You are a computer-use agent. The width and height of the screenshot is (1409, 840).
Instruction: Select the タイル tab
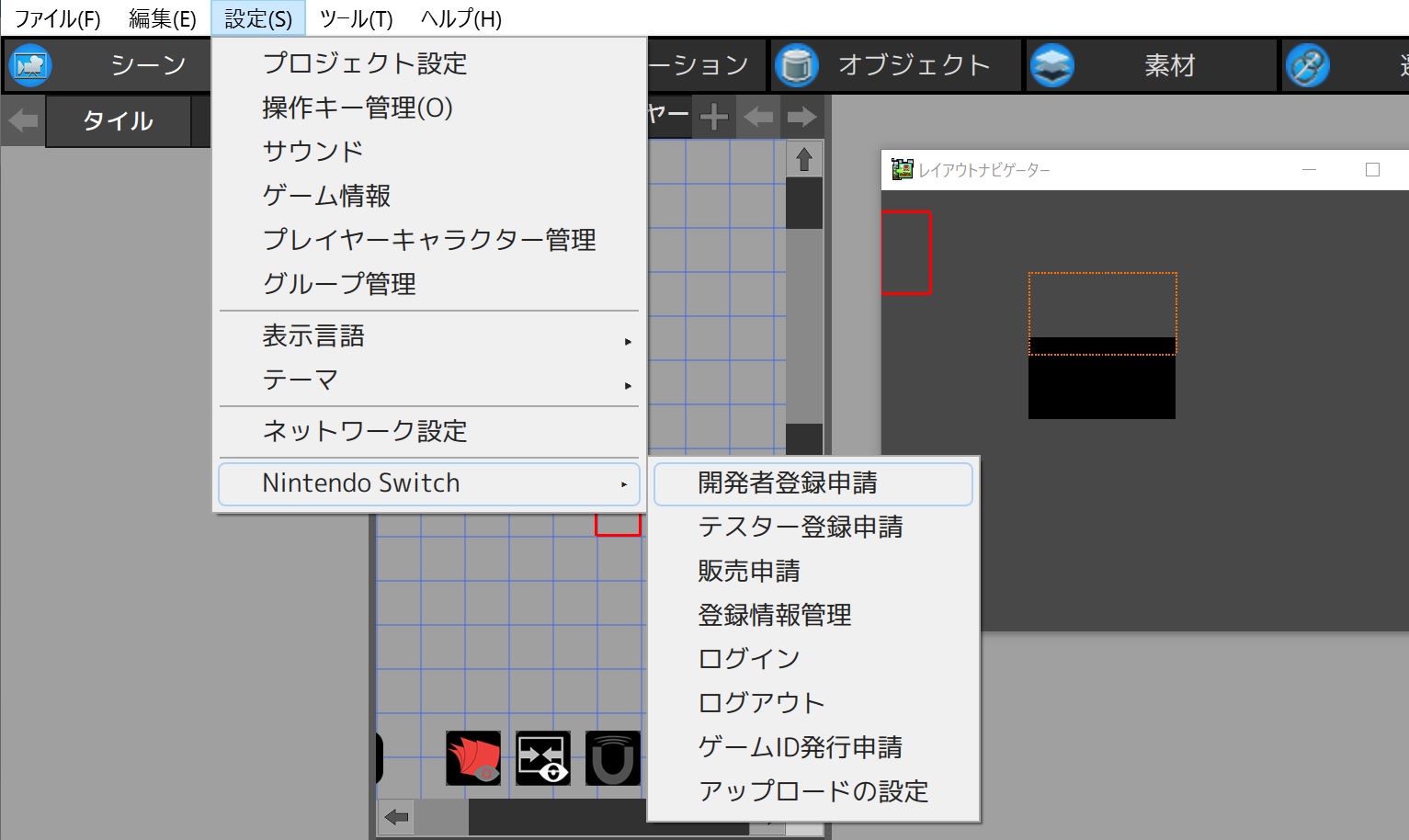118,121
